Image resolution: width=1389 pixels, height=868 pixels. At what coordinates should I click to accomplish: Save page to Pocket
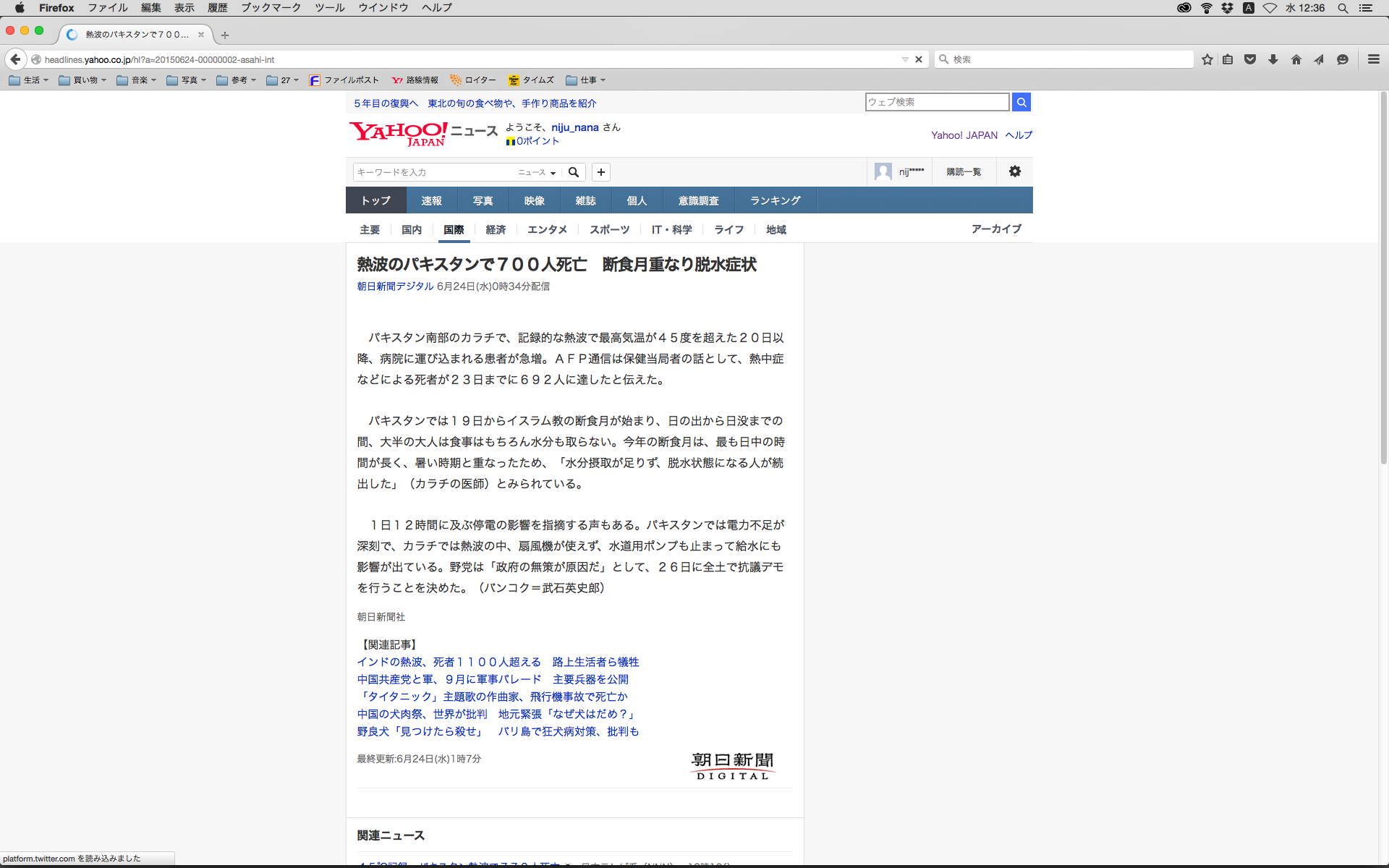(x=1250, y=59)
